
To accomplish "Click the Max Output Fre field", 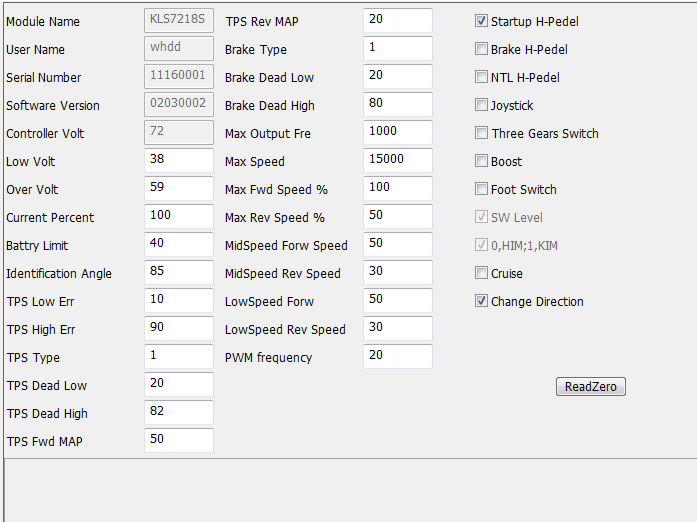I will [397, 132].
